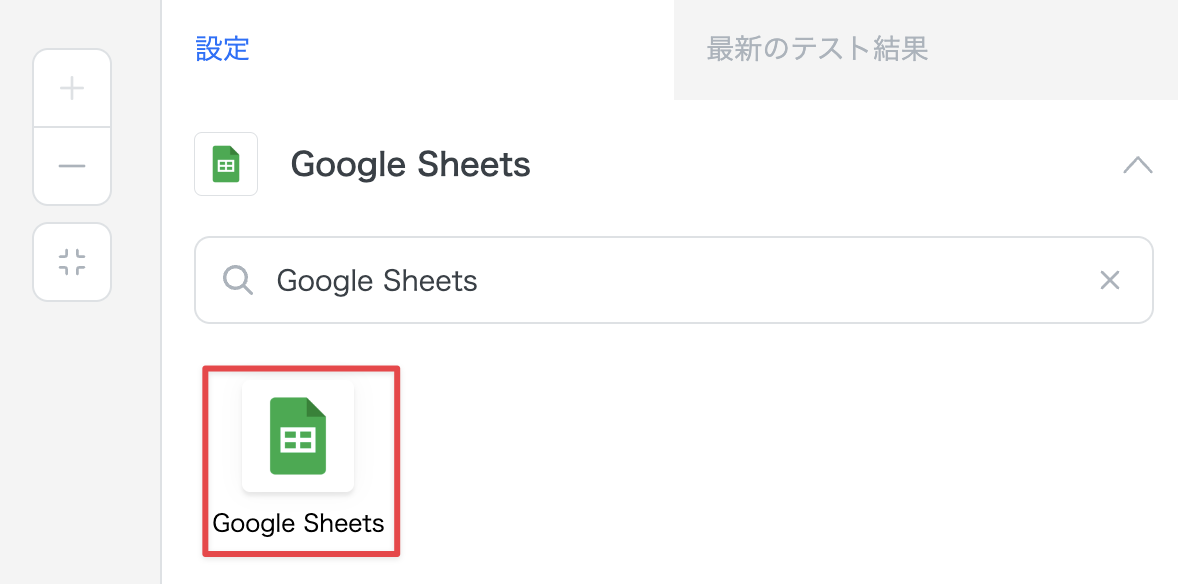Switch to the 最新のテスト結果 tab
This screenshot has height=584, width=1178.
coord(817,49)
